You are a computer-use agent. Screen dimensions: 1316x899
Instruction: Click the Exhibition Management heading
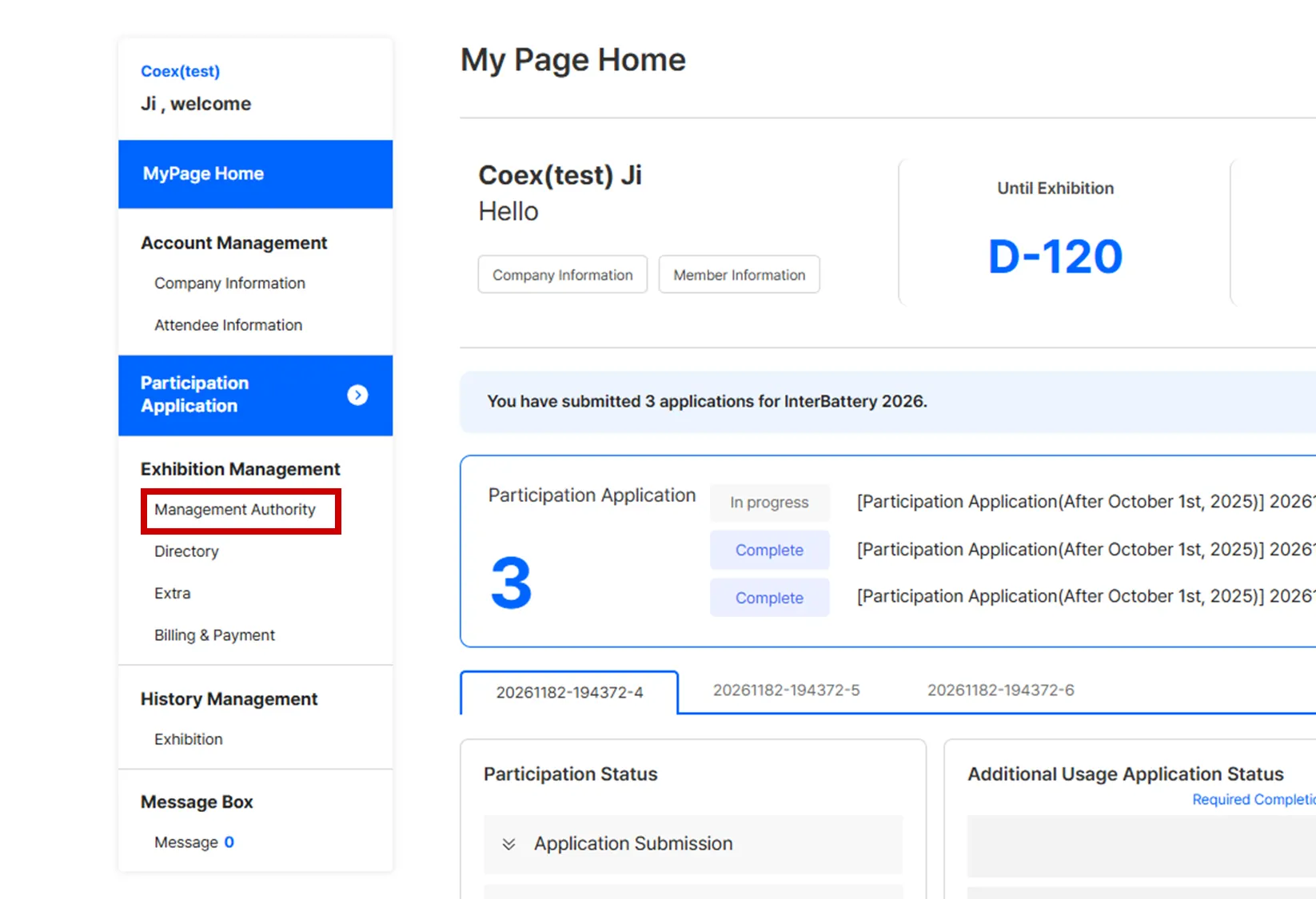click(241, 469)
